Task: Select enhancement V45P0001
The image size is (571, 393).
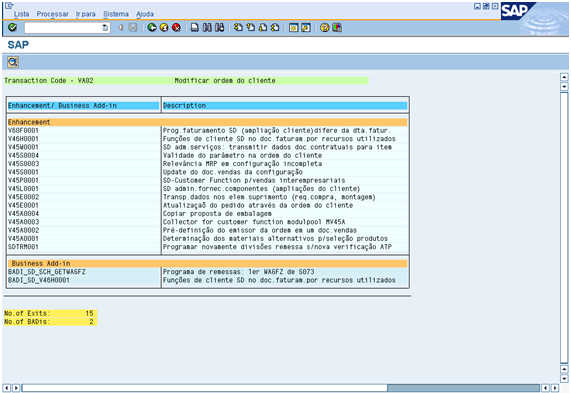Action: (x=23, y=180)
